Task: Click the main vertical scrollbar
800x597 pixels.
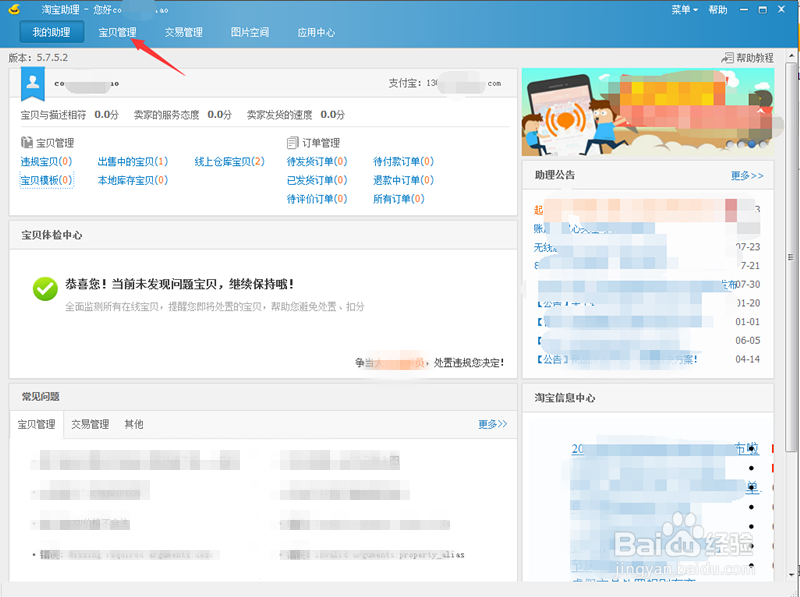Action: 791,258
